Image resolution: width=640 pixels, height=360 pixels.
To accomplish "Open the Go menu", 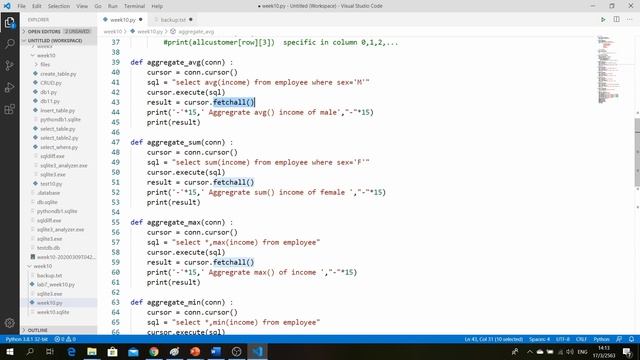I will (98, 6).
